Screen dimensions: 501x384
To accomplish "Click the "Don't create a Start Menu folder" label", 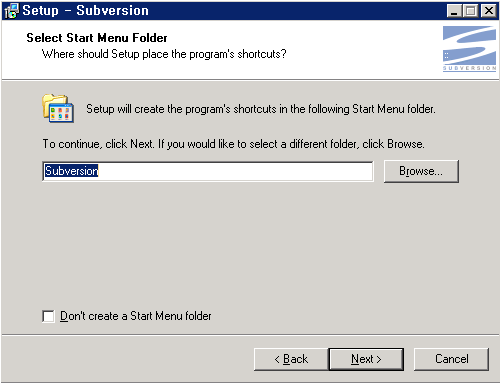I will tap(136, 316).
